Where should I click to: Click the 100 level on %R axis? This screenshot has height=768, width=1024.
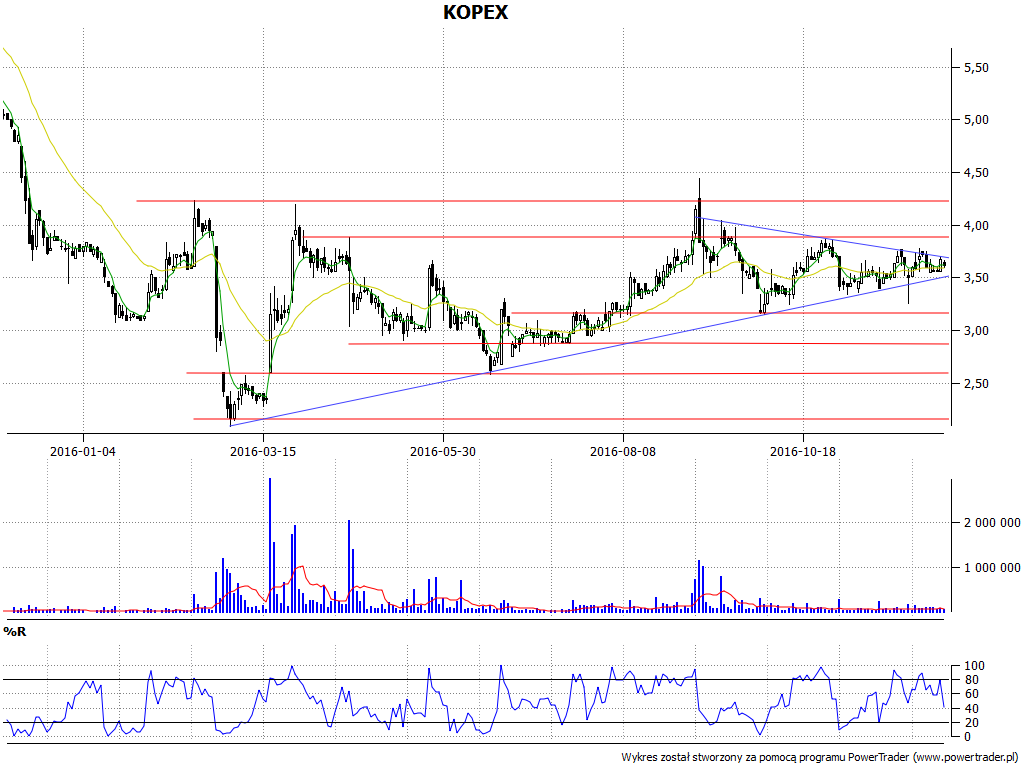point(974,666)
